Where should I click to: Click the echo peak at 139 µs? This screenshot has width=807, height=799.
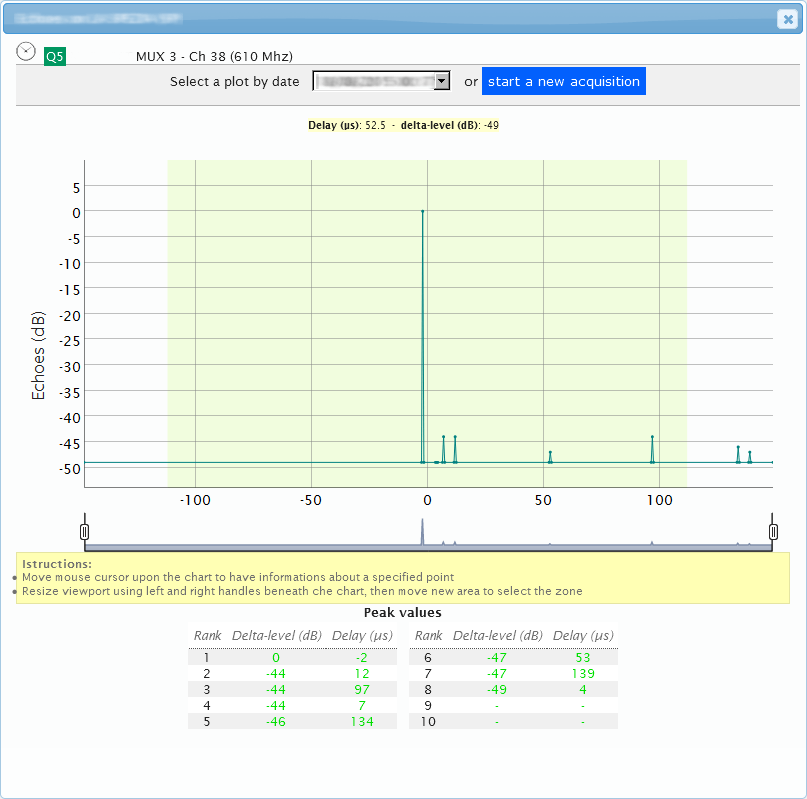[750, 452]
